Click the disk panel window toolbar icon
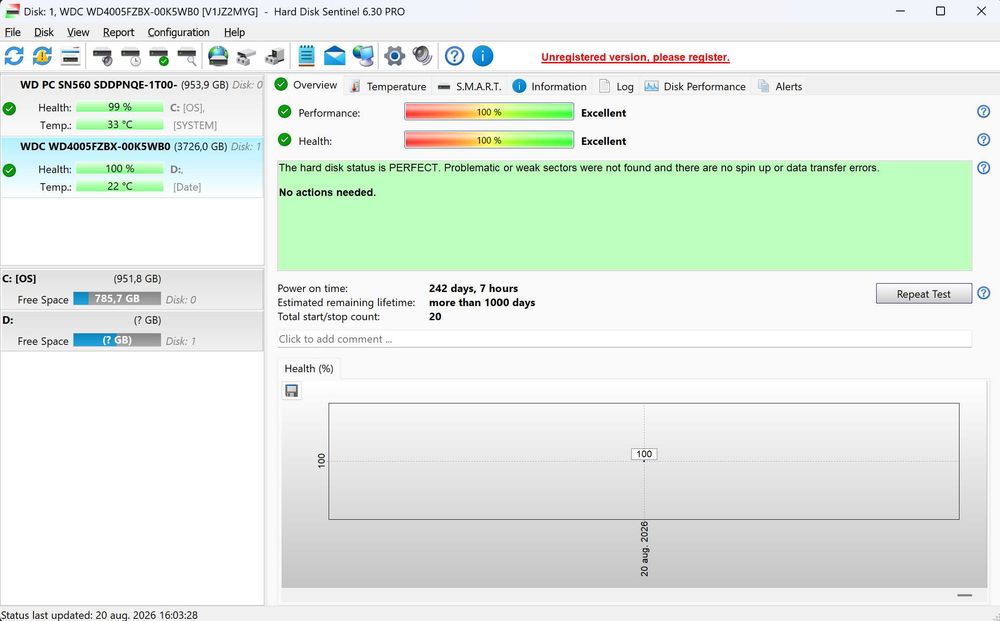 click(70, 56)
